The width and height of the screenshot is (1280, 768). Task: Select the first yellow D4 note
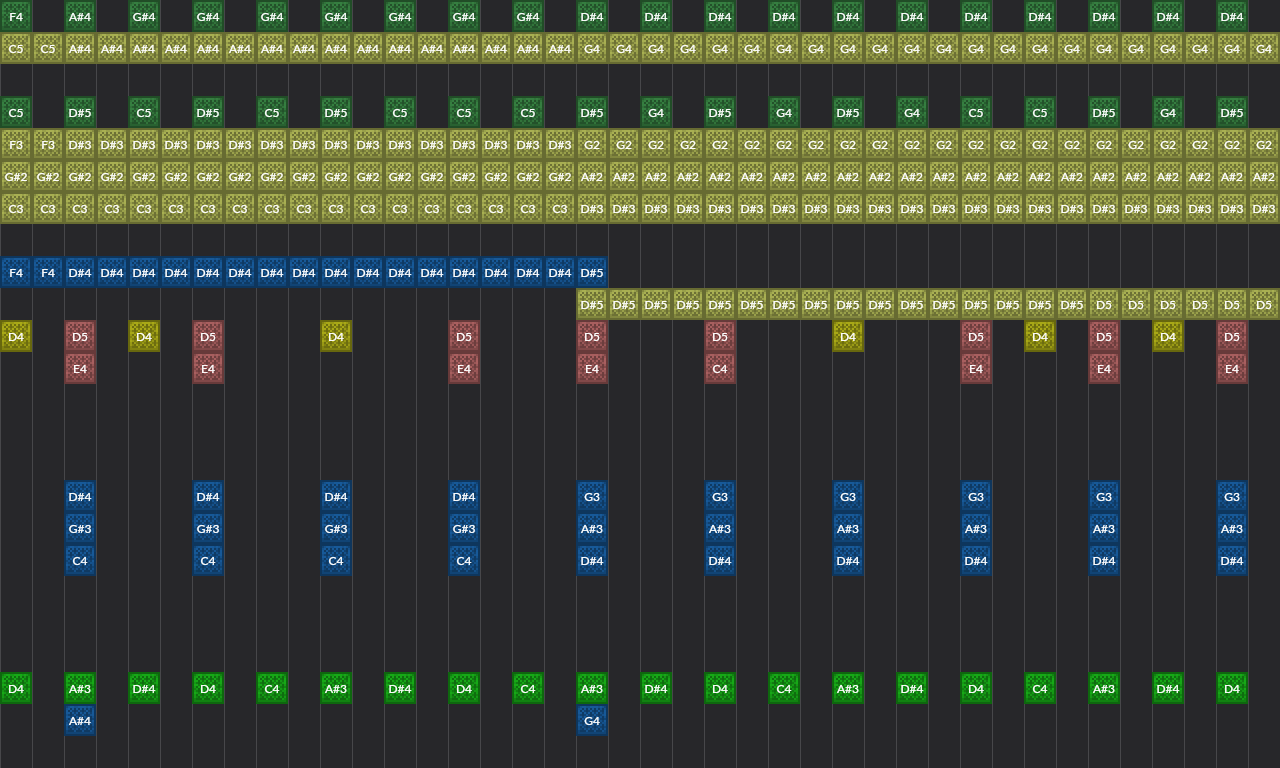pos(16,337)
